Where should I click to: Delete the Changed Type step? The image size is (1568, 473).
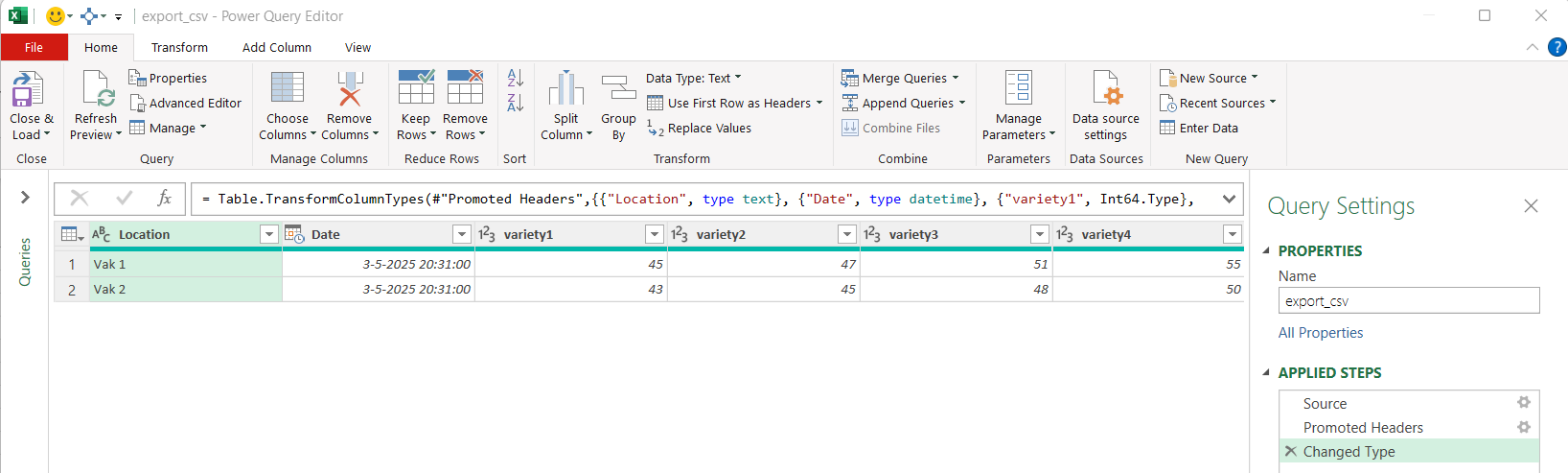click(x=1291, y=451)
